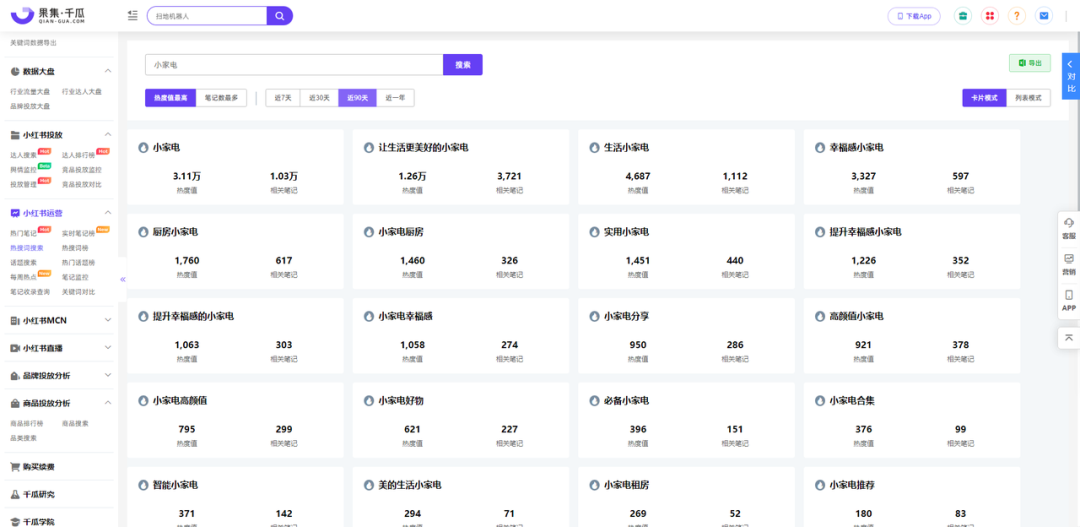Viewport: 1080px width, 527px height.
Task: Click the 小家电 keyword search input field
Action: click(294, 65)
